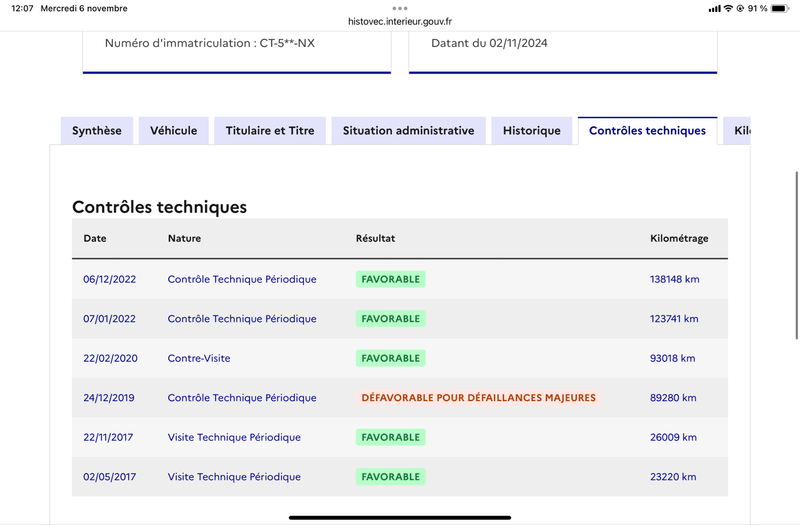800x525 pixels.
Task: Tap the home indicator bar at bottom
Action: [x=400, y=518]
